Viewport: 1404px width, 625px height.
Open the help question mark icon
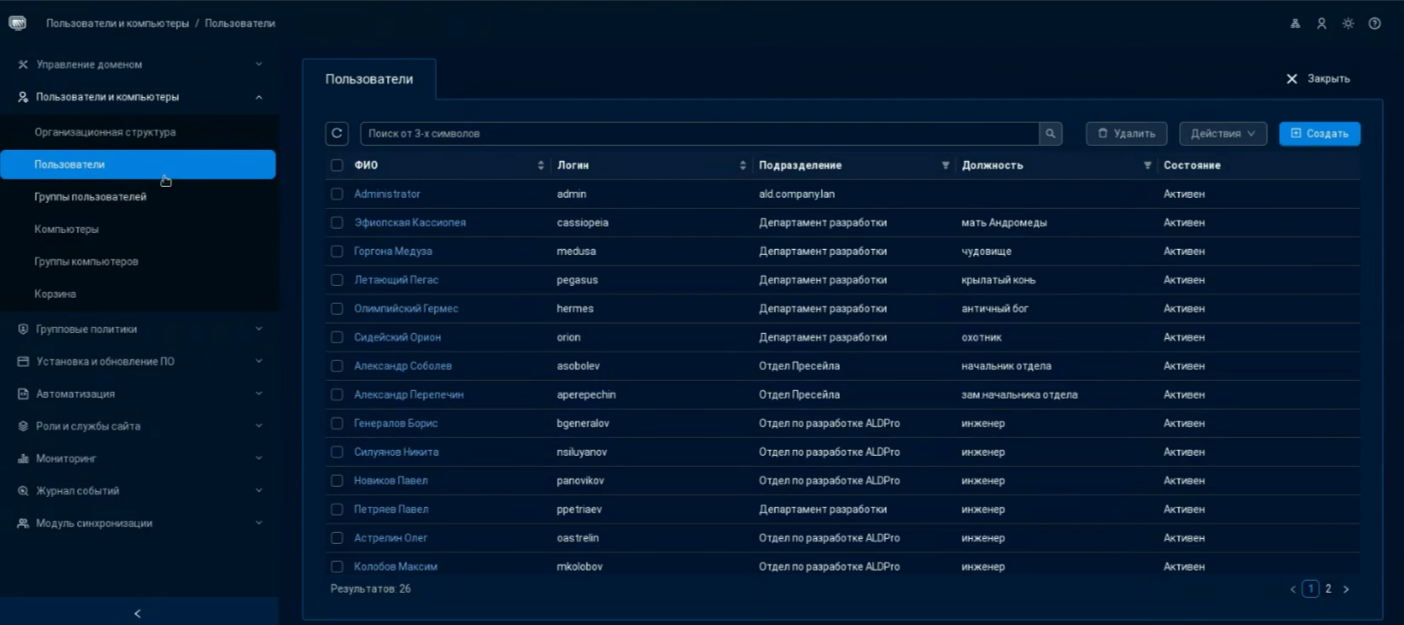tap(1375, 23)
